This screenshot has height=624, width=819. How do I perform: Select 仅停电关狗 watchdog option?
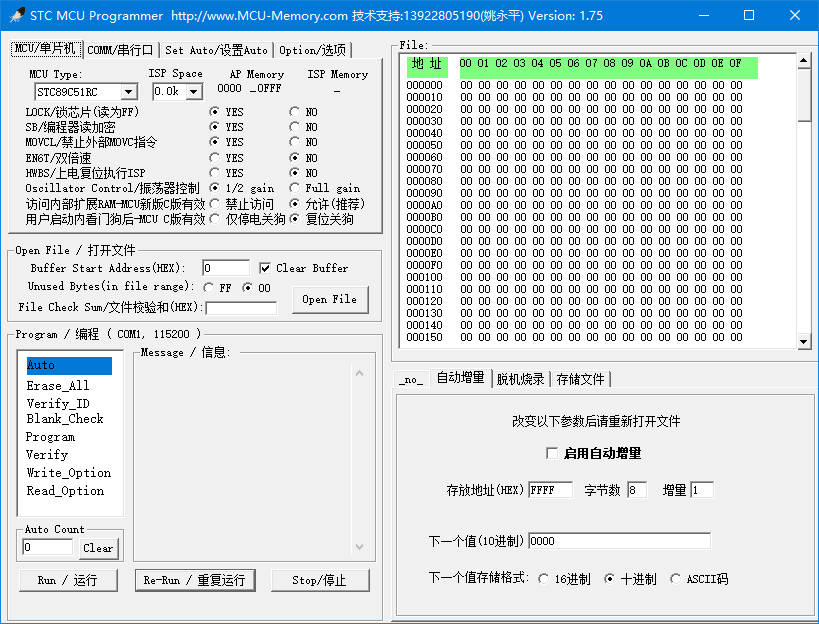click(x=214, y=219)
